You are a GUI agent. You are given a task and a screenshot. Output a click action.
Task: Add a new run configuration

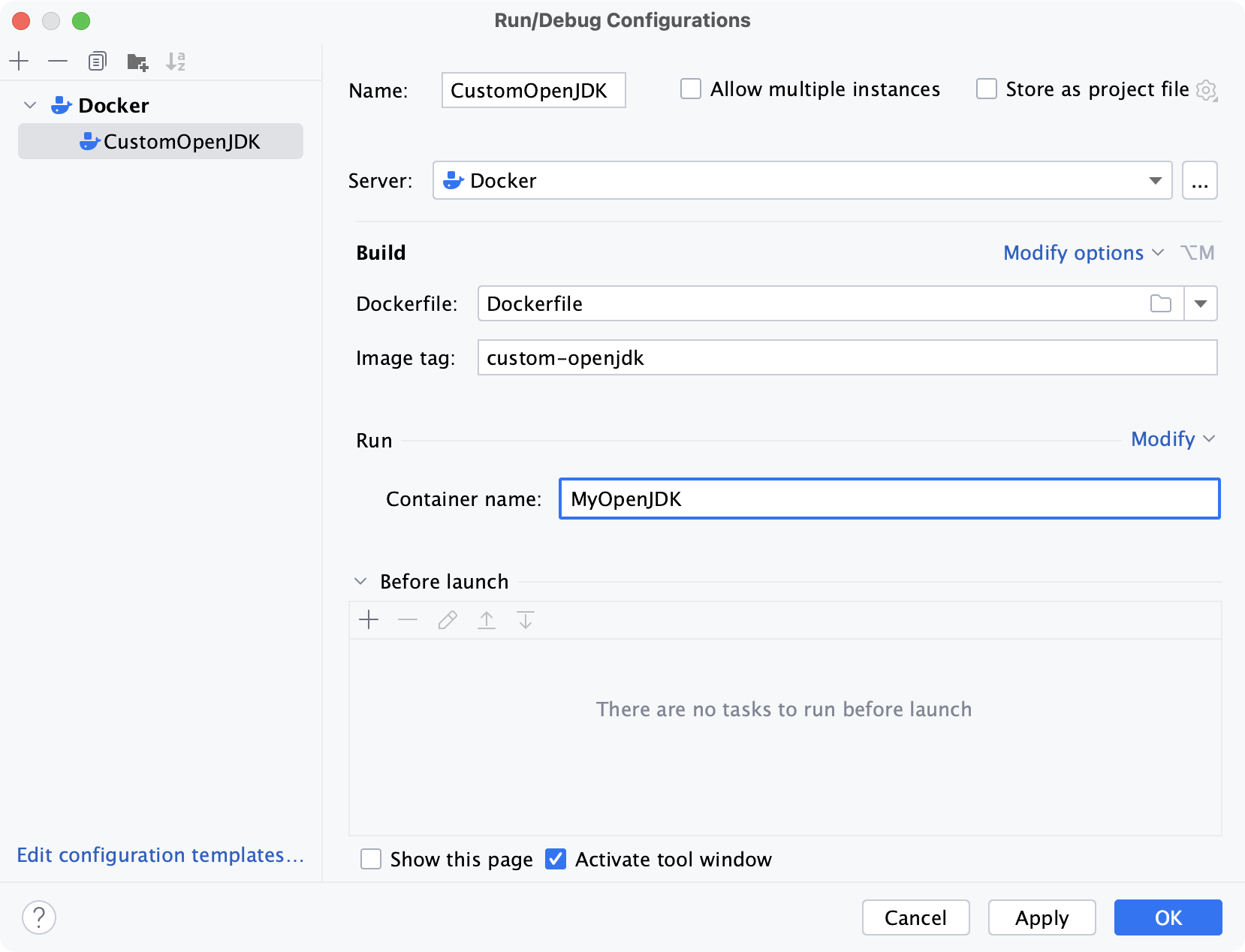pyautogui.click(x=20, y=61)
